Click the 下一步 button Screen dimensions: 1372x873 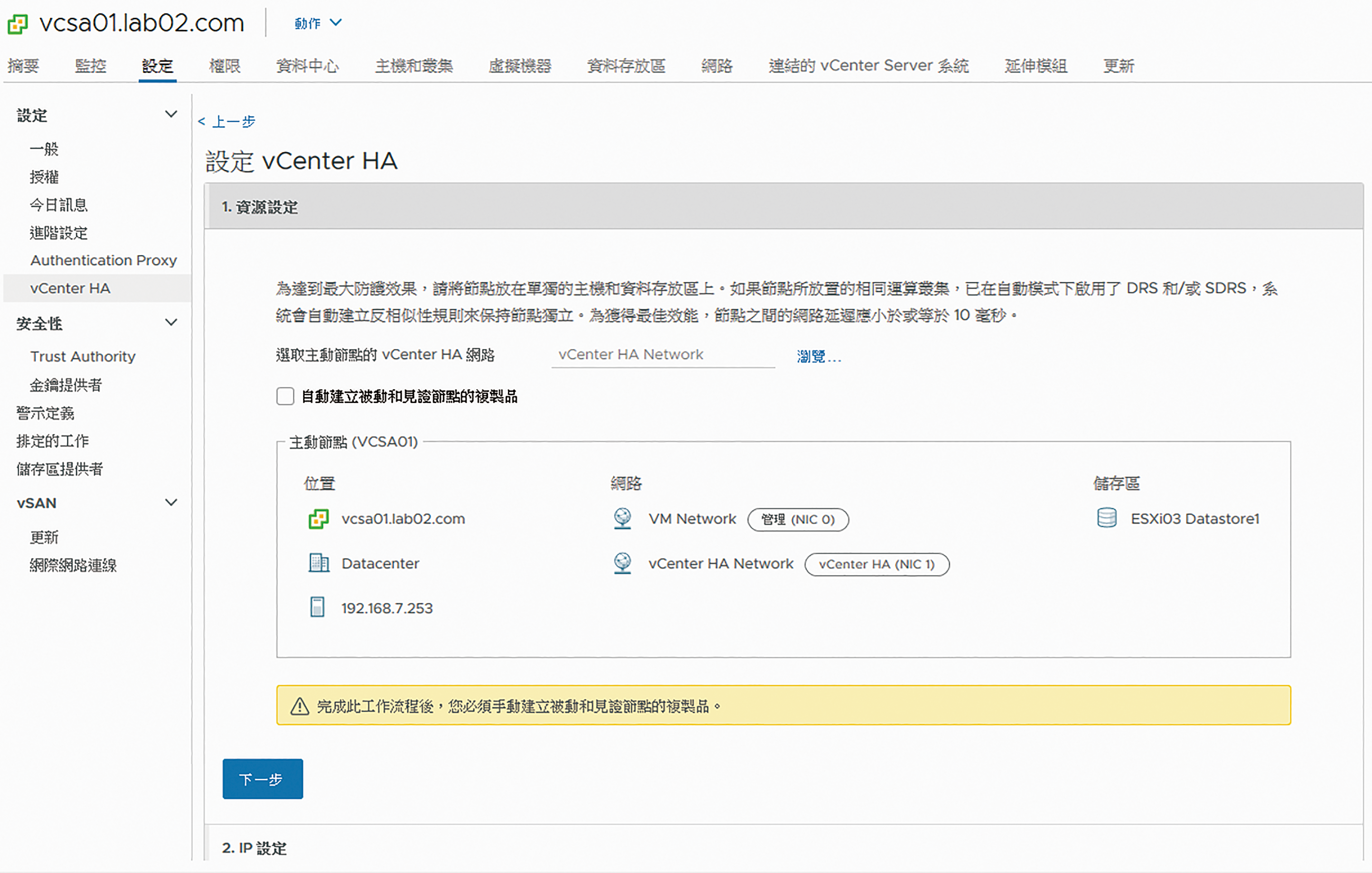pyautogui.click(x=263, y=778)
